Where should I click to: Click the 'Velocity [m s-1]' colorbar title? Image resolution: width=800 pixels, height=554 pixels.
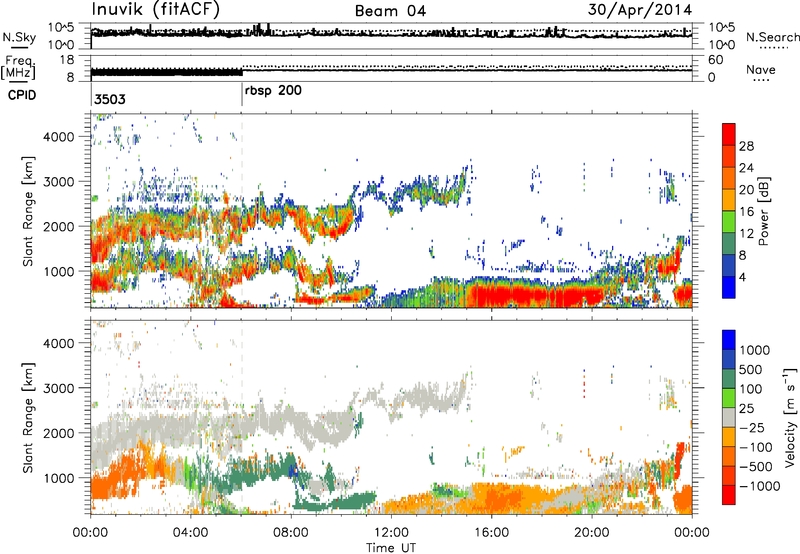pos(790,417)
